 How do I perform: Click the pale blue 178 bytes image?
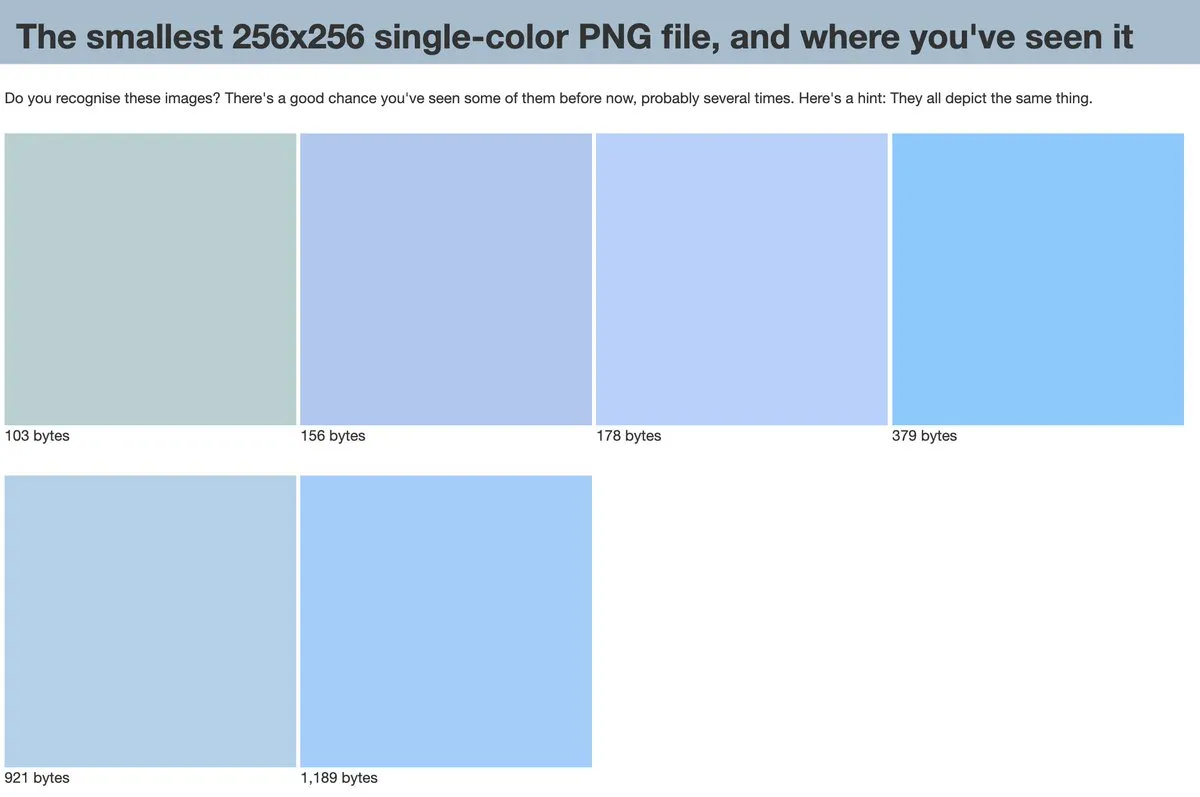(742, 279)
